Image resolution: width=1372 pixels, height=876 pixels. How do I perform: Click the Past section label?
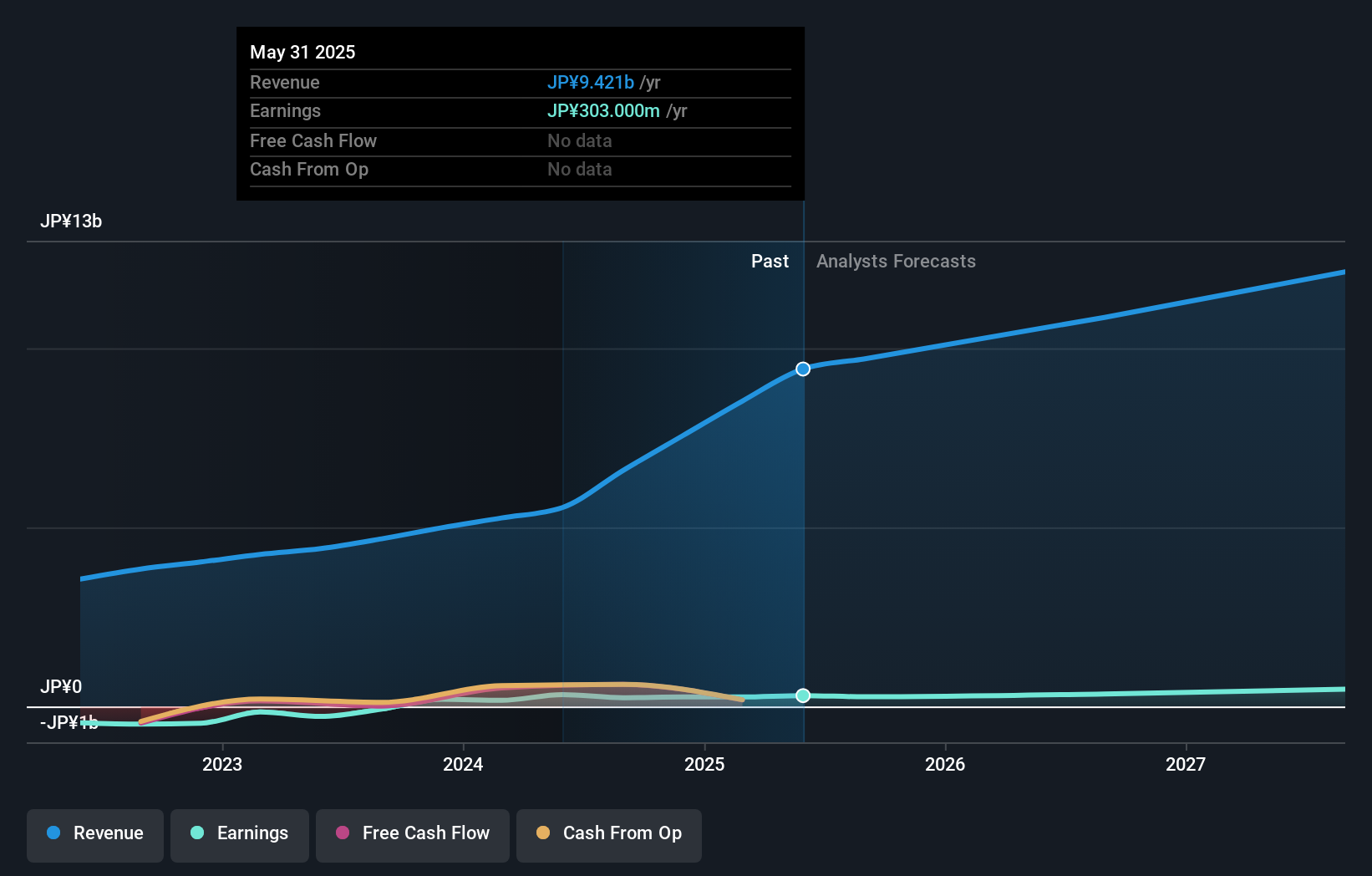pos(770,262)
